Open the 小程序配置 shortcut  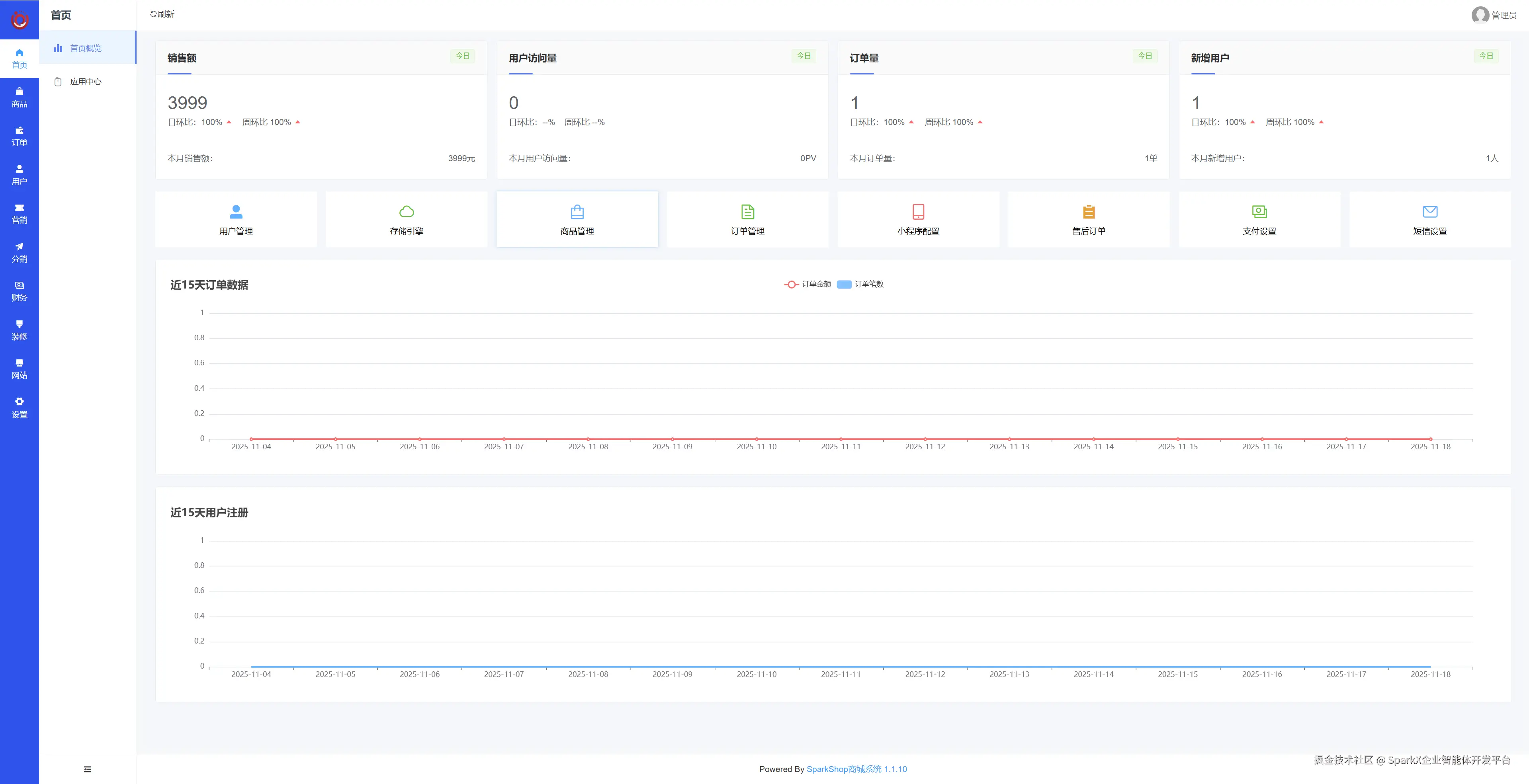[918, 219]
